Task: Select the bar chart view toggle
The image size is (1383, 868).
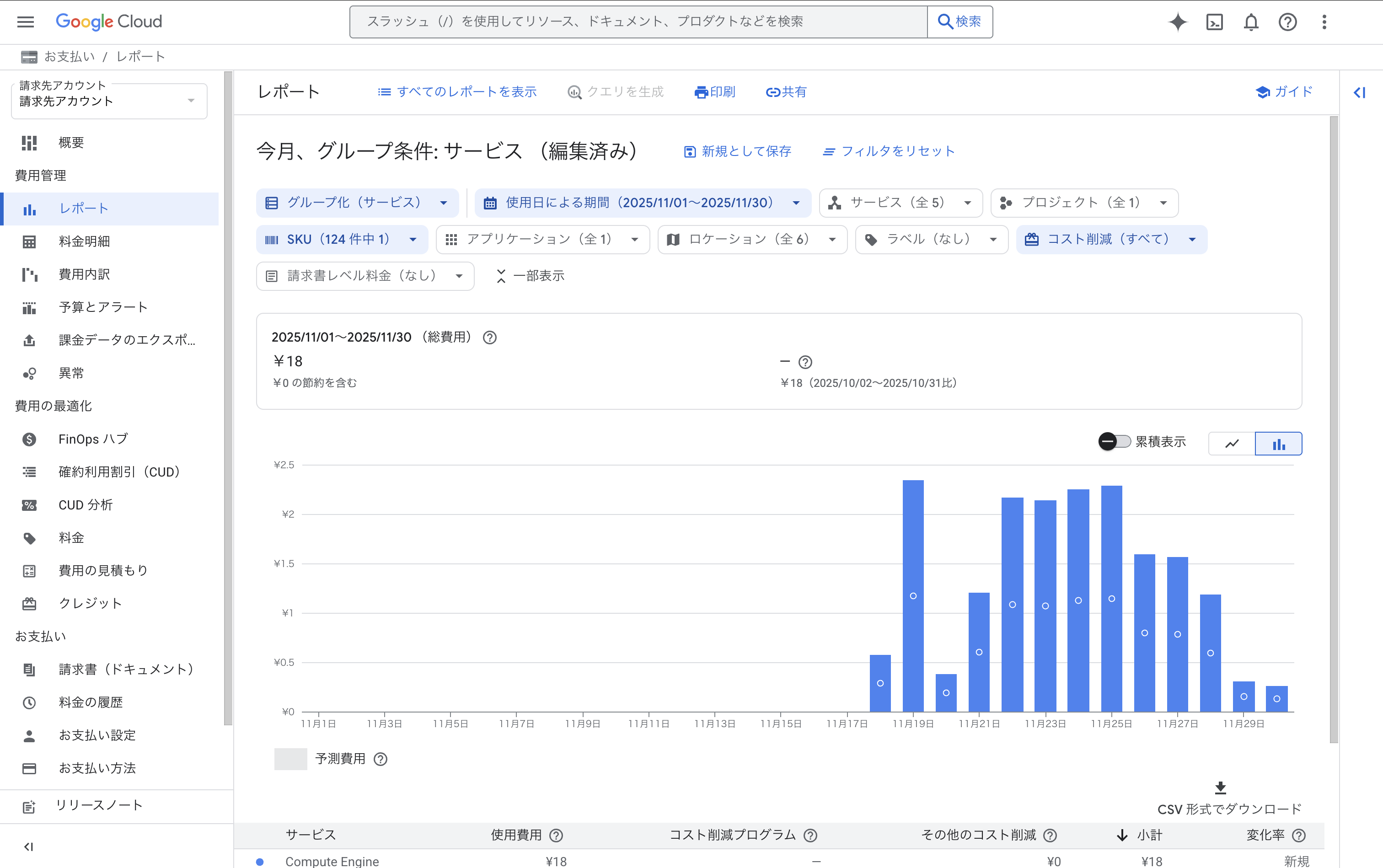Action: pyautogui.click(x=1279, y=443)
